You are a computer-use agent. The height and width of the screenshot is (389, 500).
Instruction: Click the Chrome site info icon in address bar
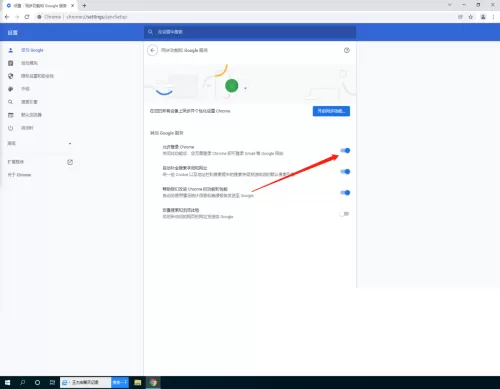[39, 17]
